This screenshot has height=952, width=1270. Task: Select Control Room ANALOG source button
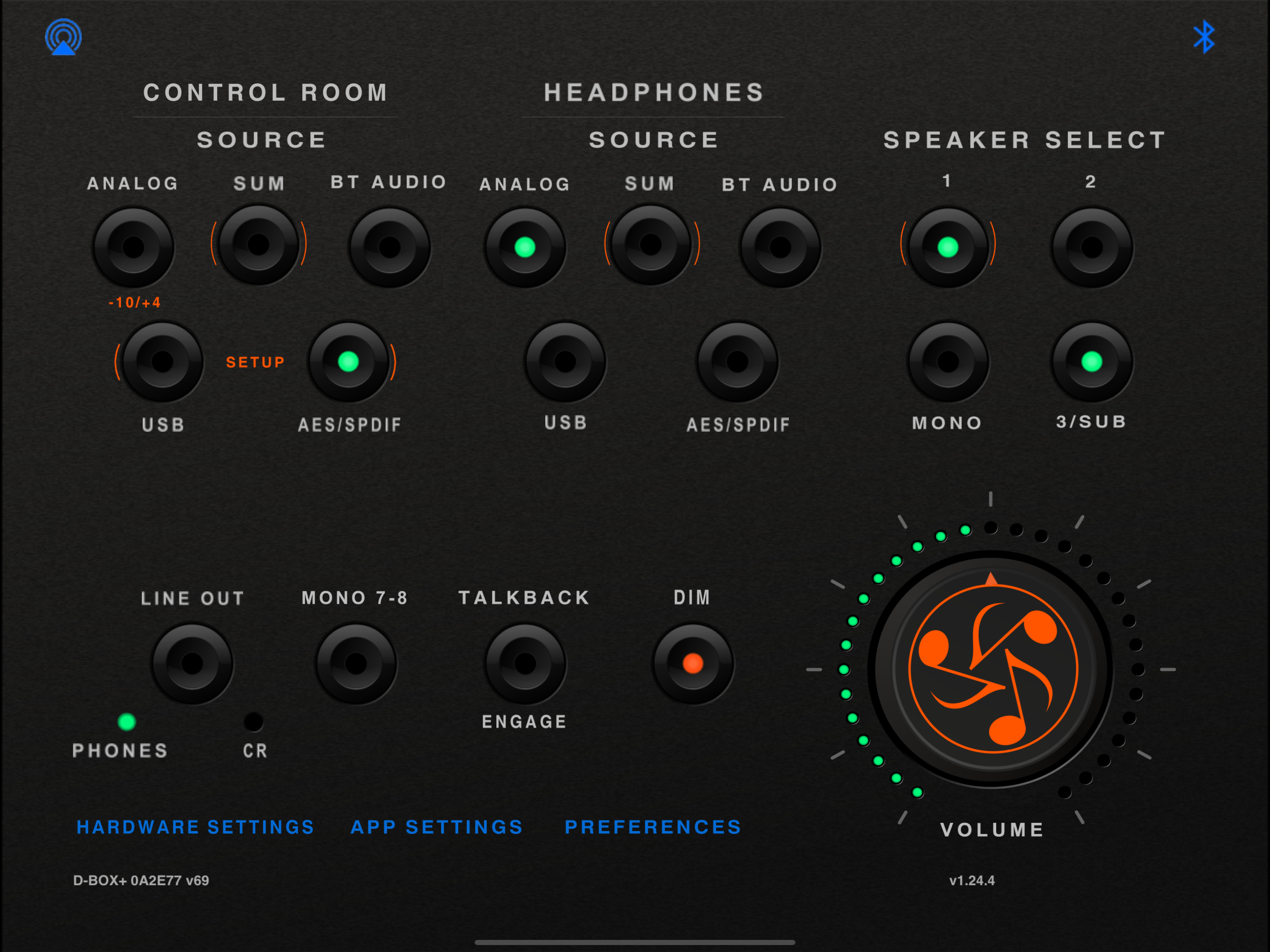pyautogui.click(x=134, y=247)
